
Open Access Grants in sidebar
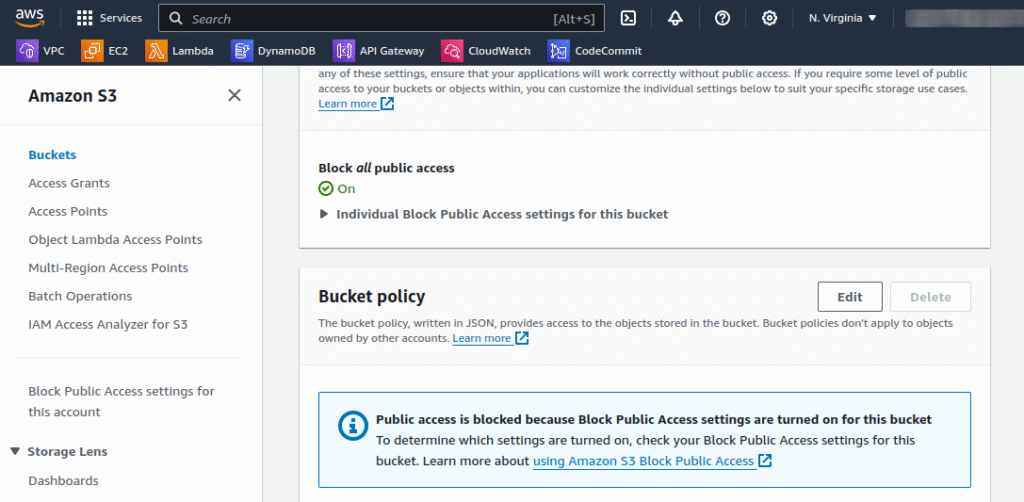click(x=69, y=183)
